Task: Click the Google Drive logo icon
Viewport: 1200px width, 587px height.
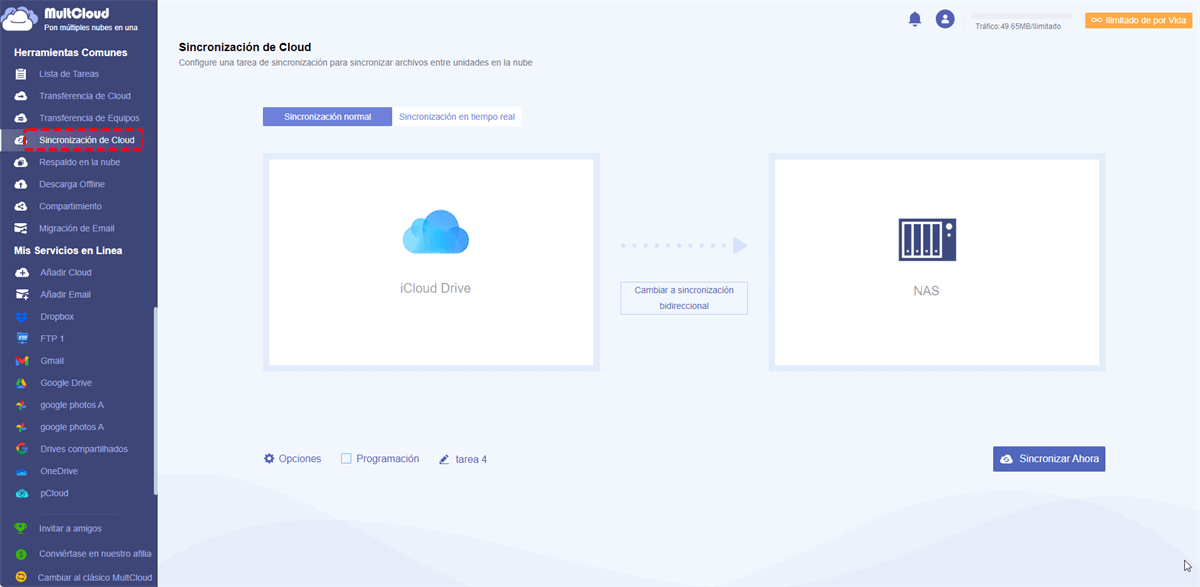Action: [x=21, y=383]
